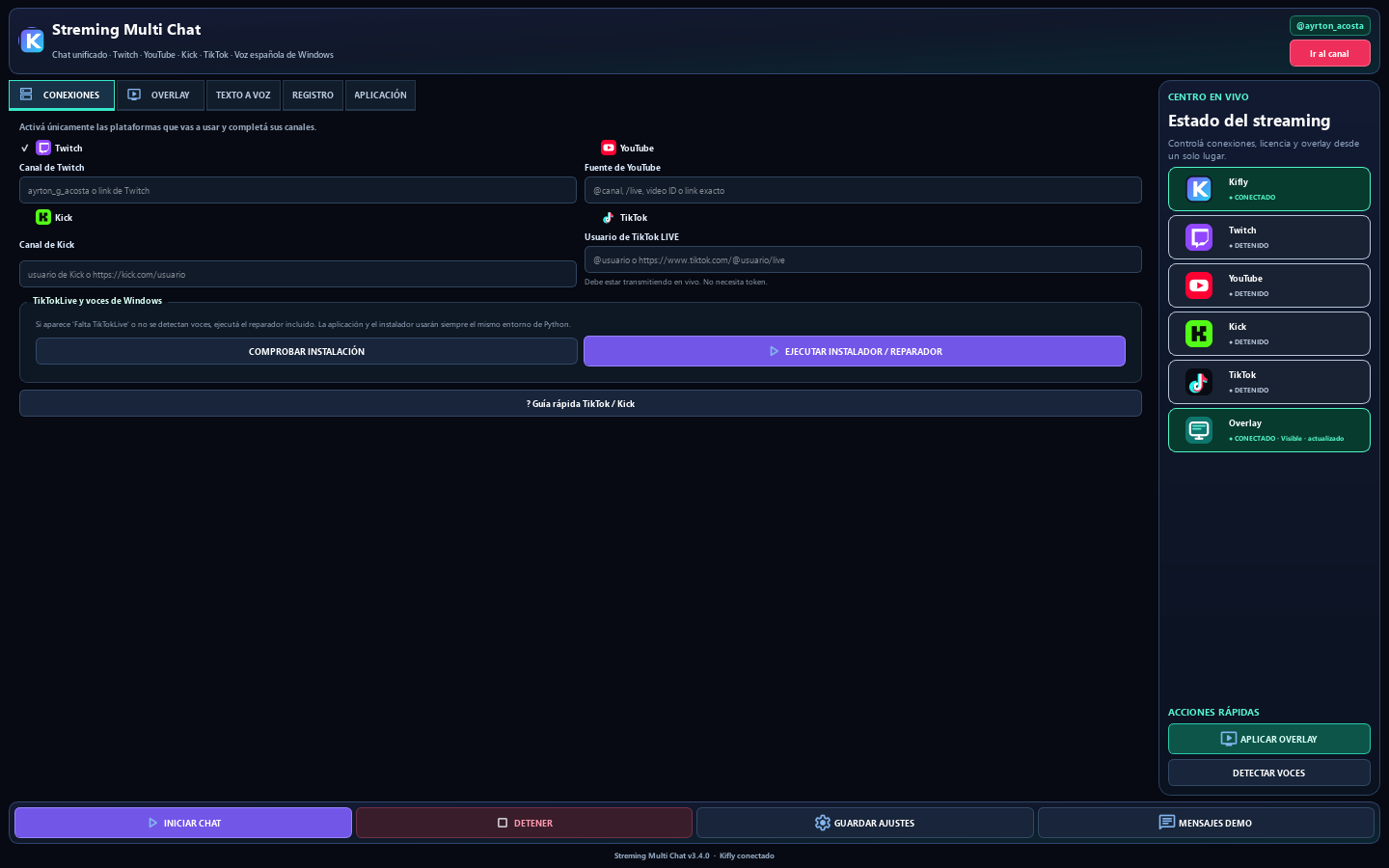Viewport: 1389px width, 868px height.
Task: Click Comprobar Instalación
Action: coord(307,351)
